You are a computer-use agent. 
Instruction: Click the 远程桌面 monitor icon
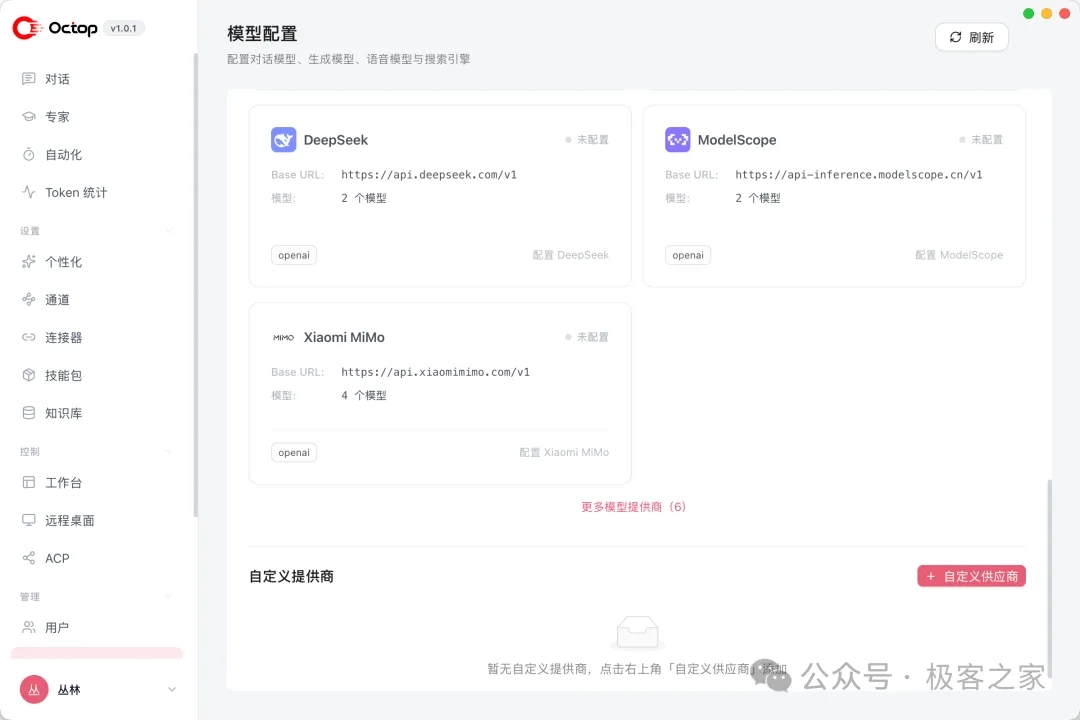tap(28, 520)
